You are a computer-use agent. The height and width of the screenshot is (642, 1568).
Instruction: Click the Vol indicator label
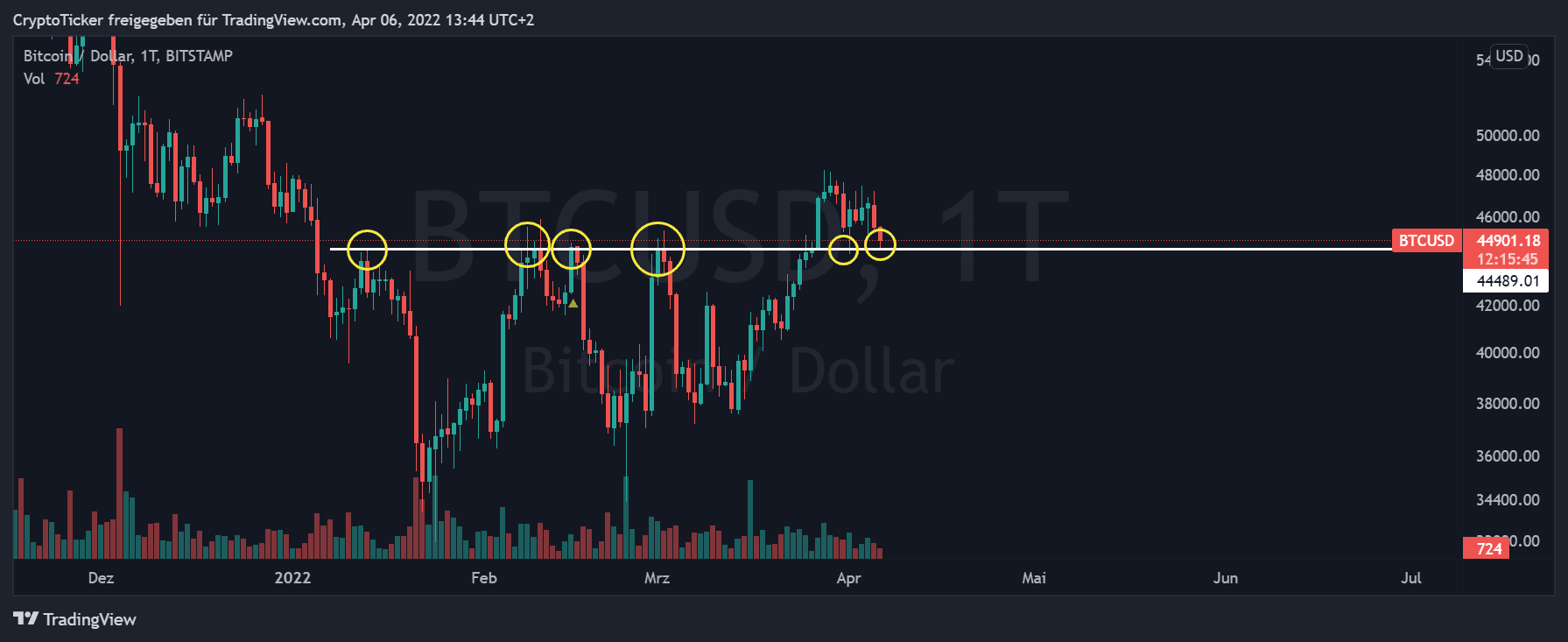pyautogui.click(x=34, y=79)
